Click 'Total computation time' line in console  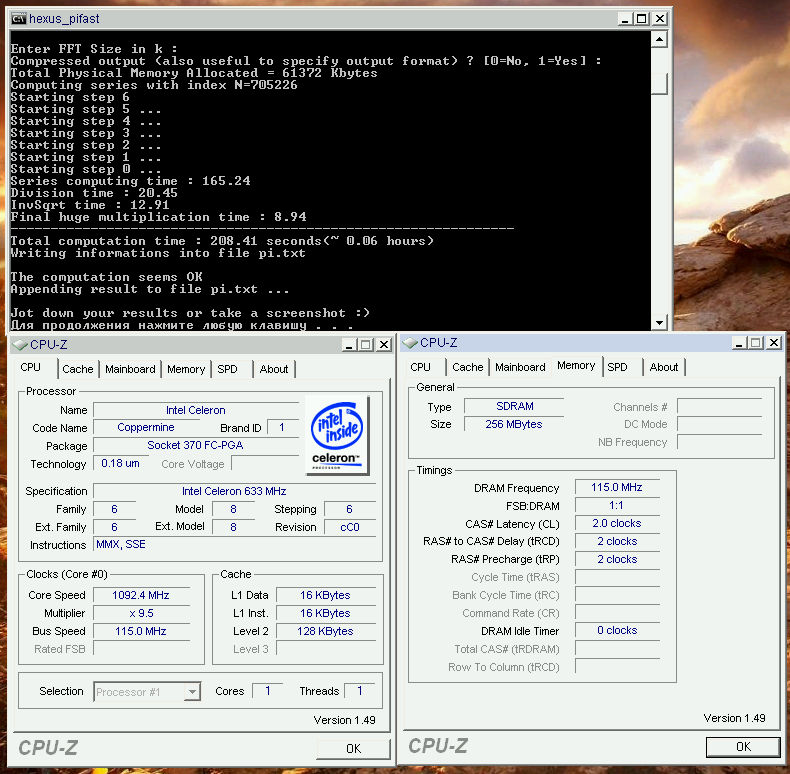pos(222,241)
